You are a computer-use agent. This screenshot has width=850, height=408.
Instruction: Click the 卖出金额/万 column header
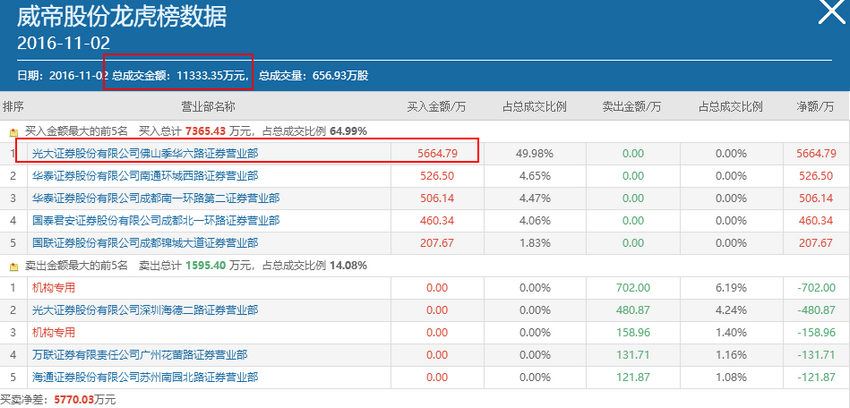(x=632, y=107)
